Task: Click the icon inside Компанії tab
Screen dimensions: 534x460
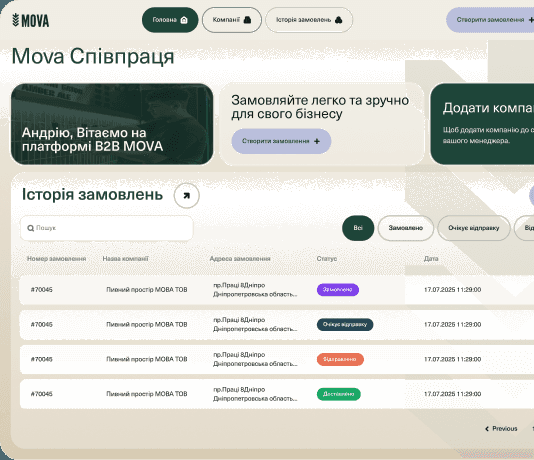Action: [248, 20]
